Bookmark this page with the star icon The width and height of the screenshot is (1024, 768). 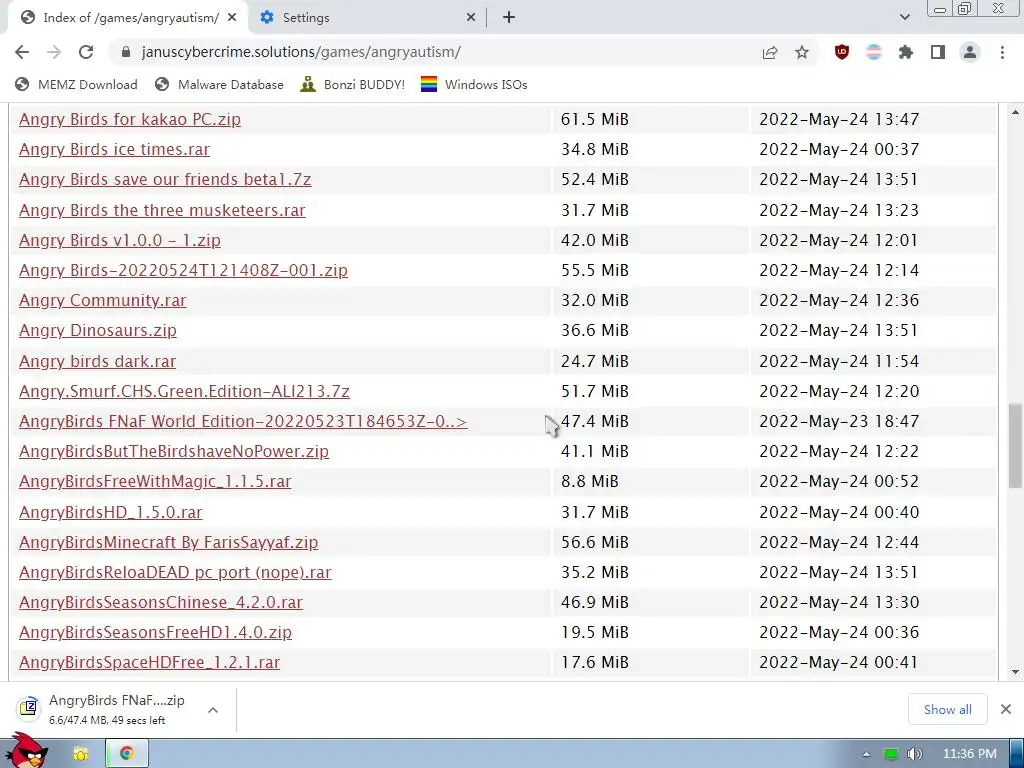[802, 52]
